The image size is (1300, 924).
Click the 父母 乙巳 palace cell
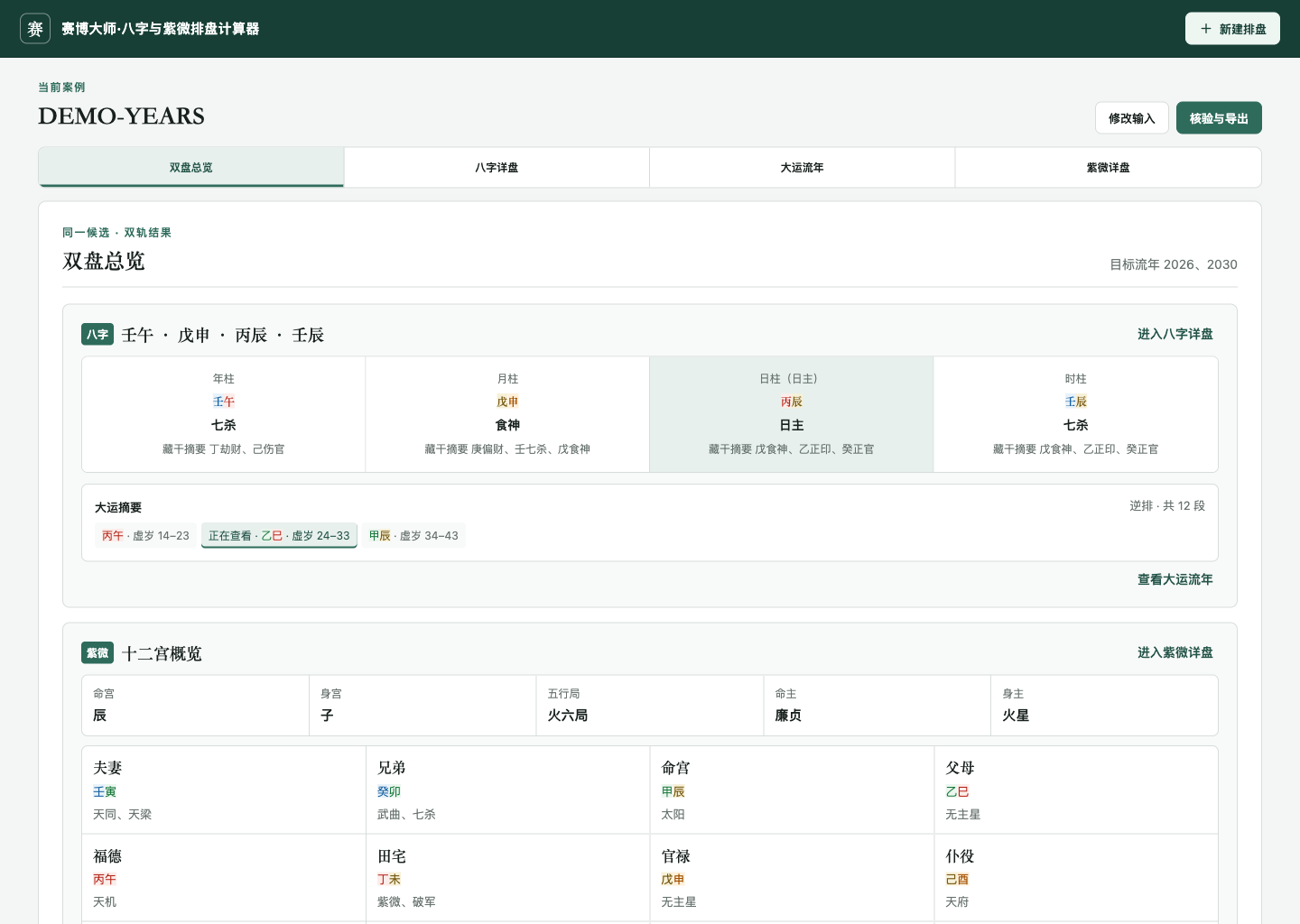[x=1076, y=790]
